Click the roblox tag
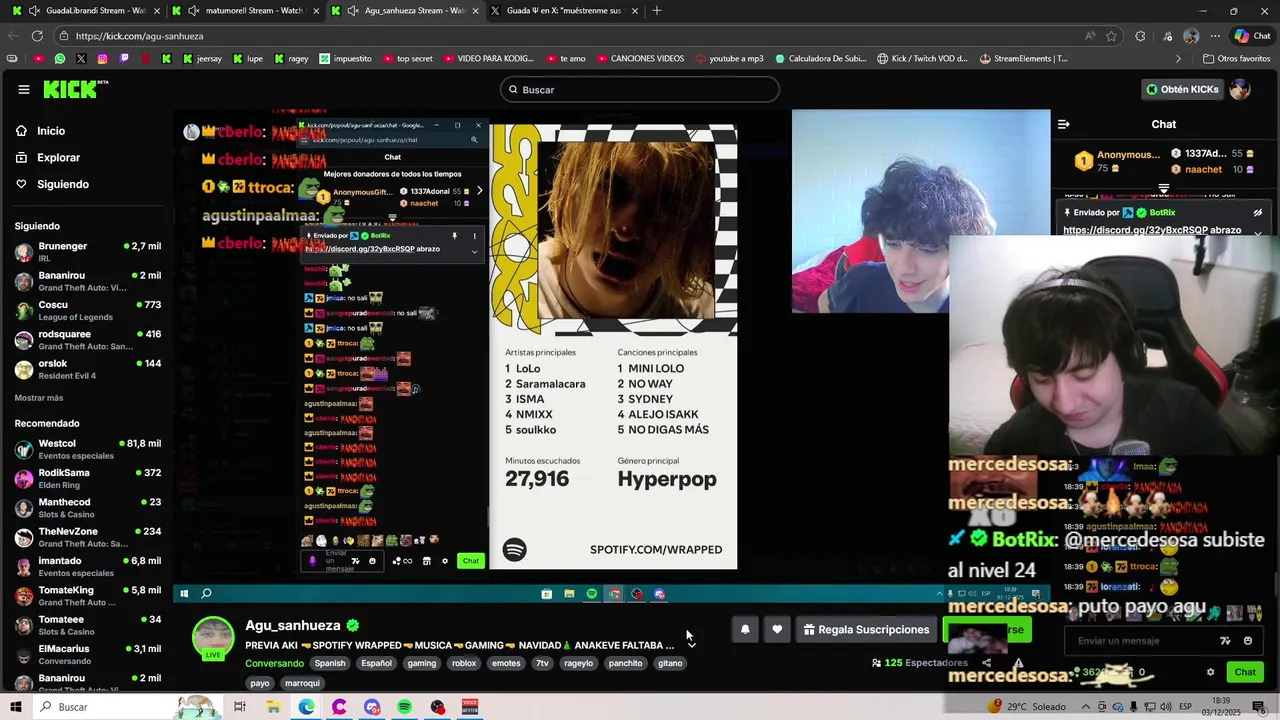The image size is (1280, 720). [x=464, y=663]
